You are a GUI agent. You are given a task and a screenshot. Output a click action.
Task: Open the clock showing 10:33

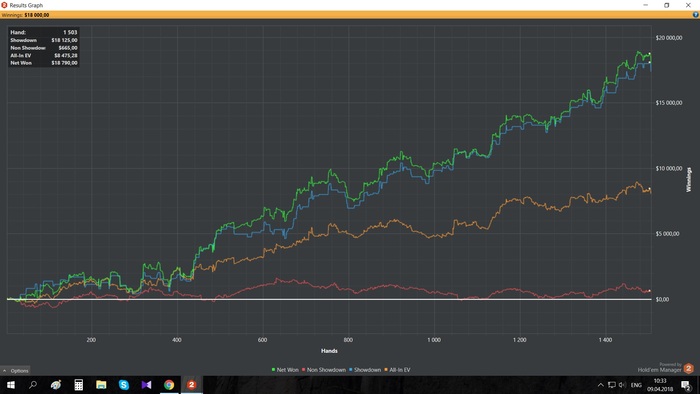click(660, 385)
